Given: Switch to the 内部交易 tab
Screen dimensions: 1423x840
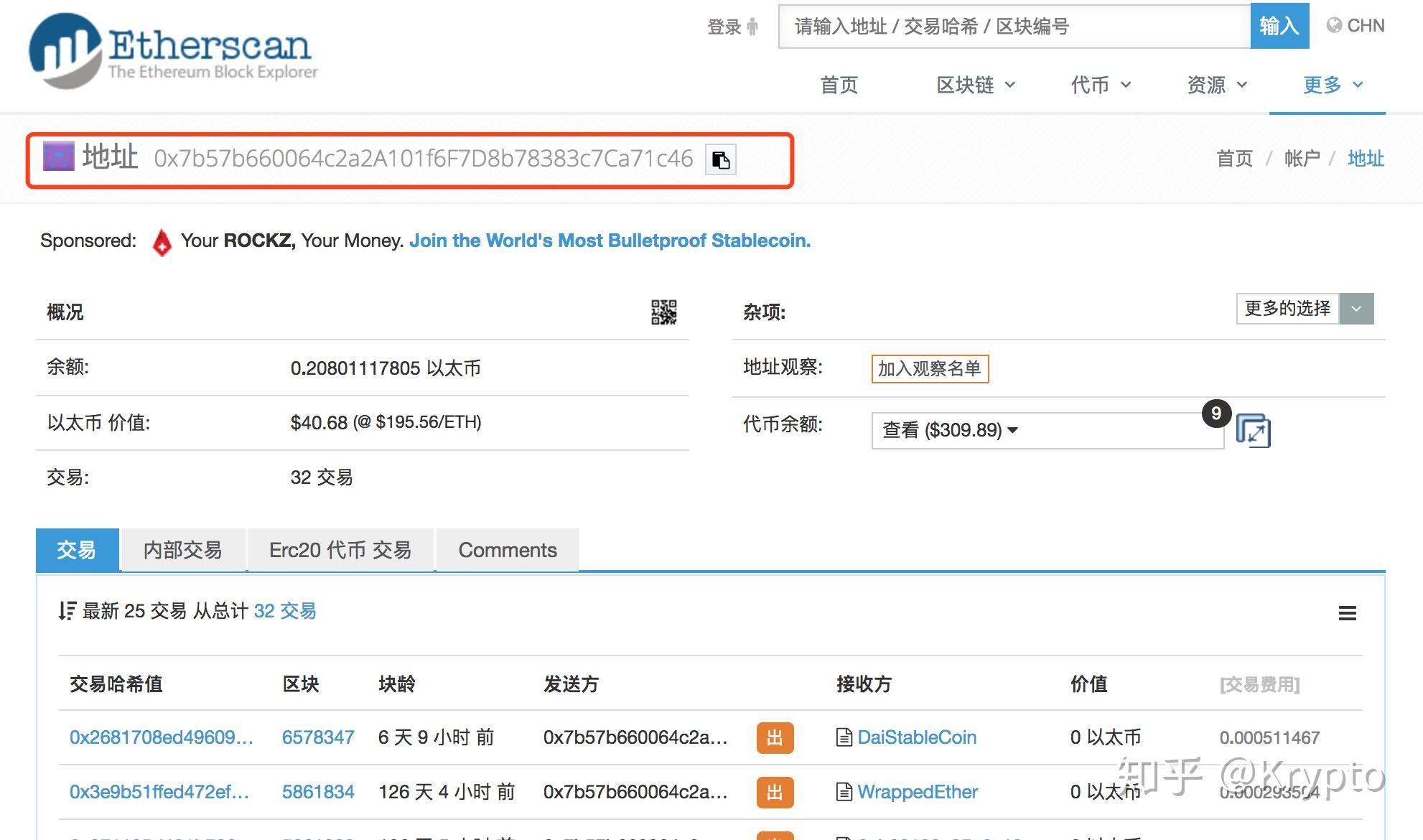Looking at the screenshot, I should [183, 550].
